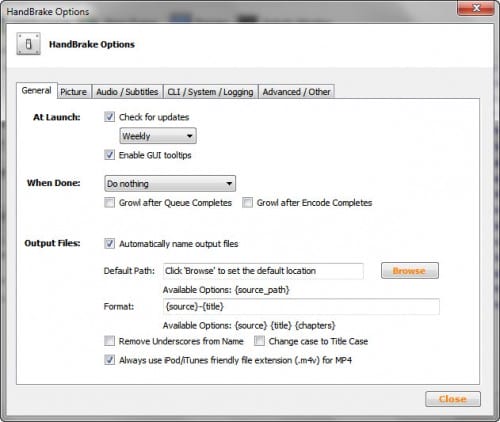Disable Enable GUI tooltips checkbox
This screenshot has height=422, width=500.
(109, 155)
